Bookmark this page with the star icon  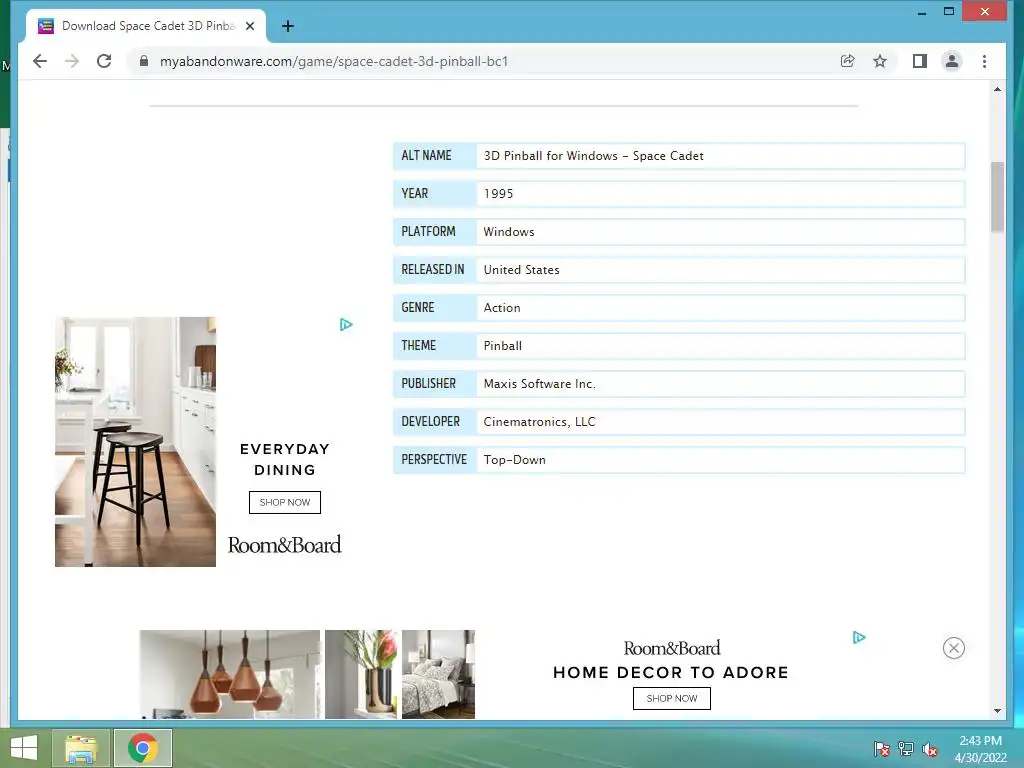pos(880,61)
